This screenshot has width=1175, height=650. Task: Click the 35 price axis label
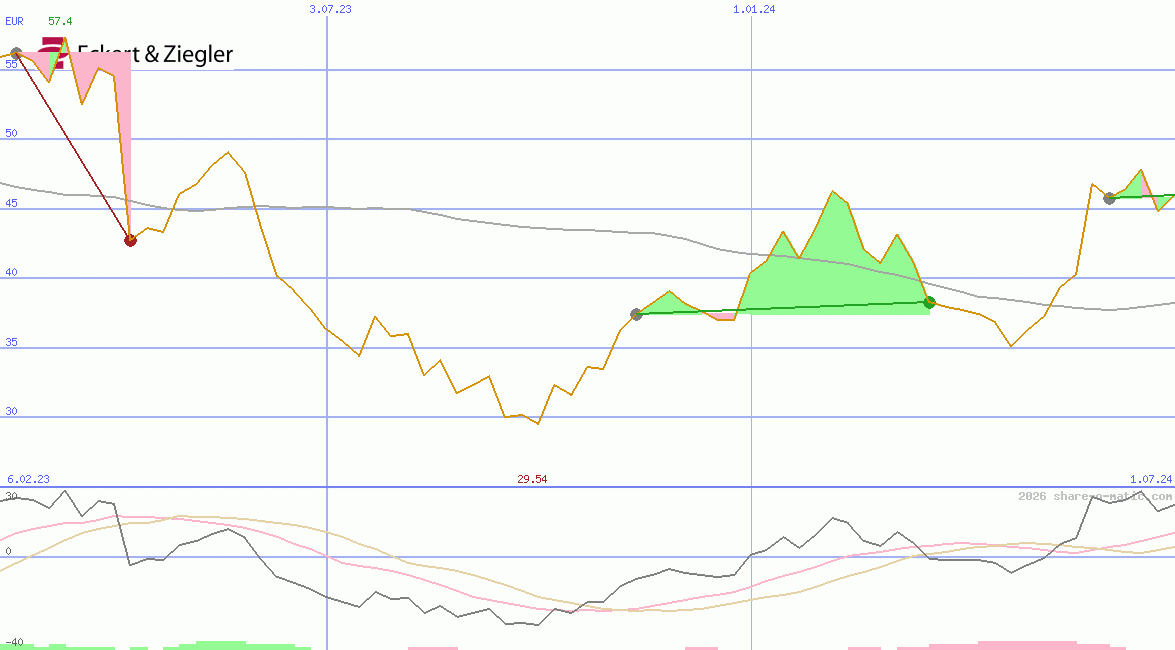click(11, 341)
